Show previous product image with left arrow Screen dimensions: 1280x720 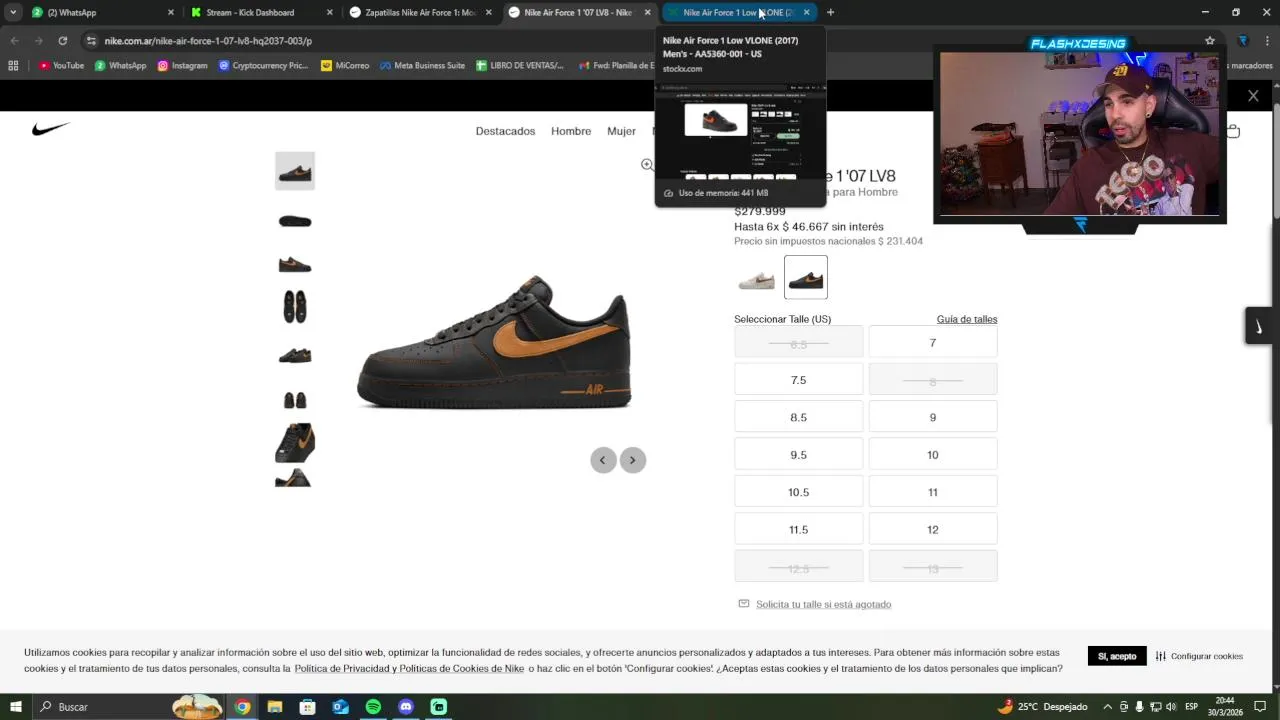(602, 460)
